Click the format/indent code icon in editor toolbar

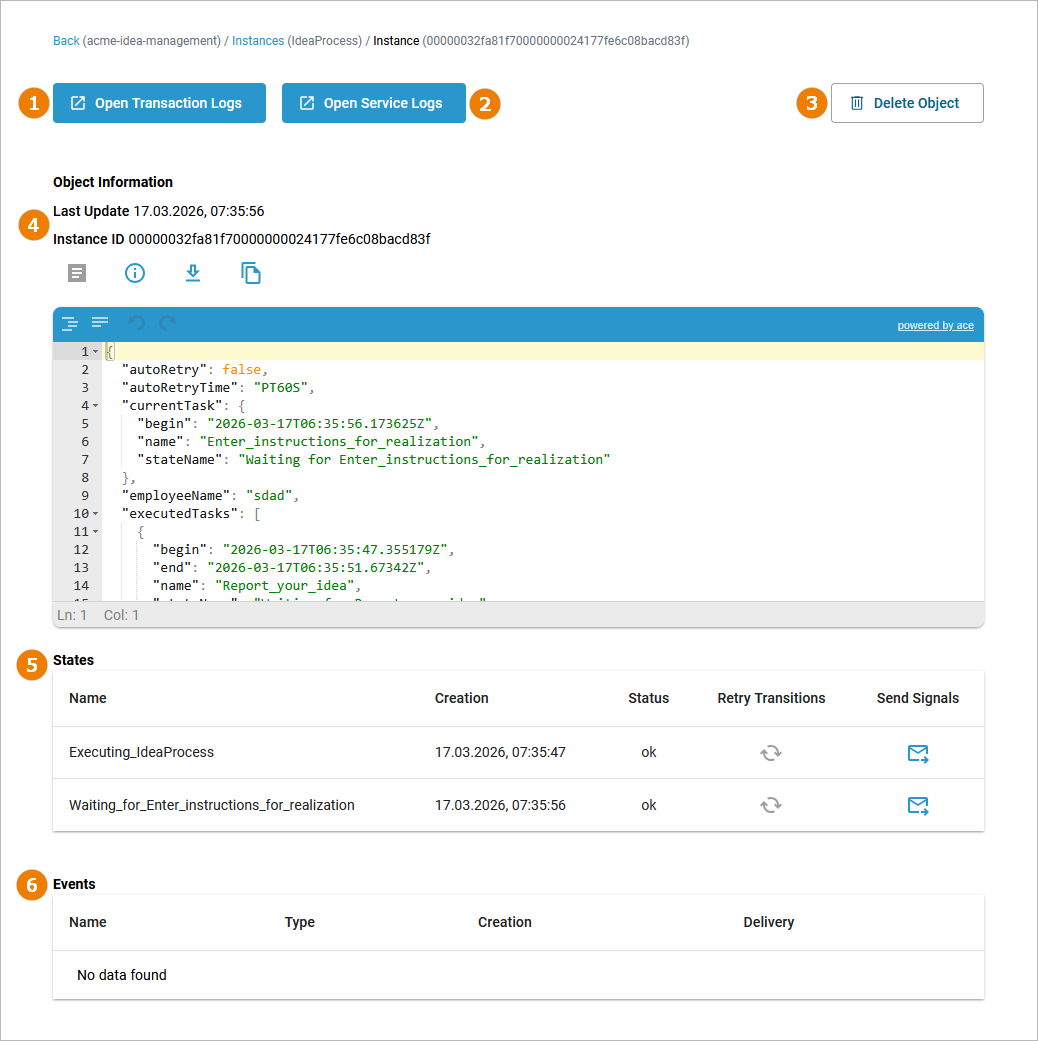tap(70, 323)
